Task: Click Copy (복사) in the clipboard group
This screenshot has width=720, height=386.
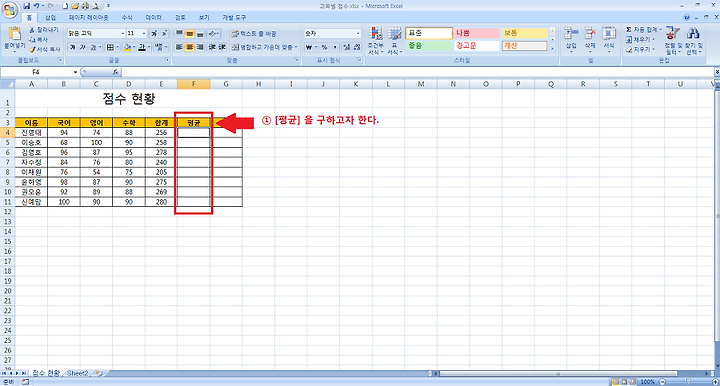Action: point(39,39)
